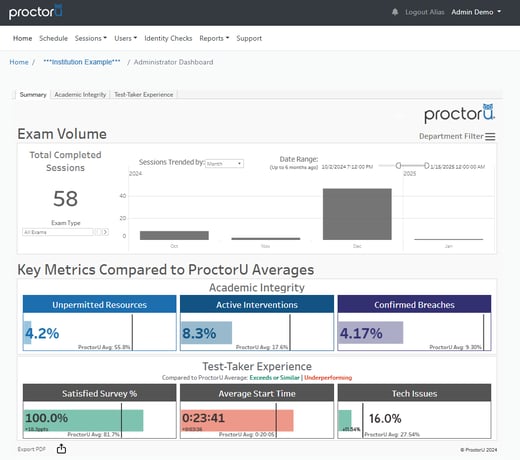Click the ProctorU logo in header
Image resolution: width=520 pixels, height=460 pixels.
36,12
